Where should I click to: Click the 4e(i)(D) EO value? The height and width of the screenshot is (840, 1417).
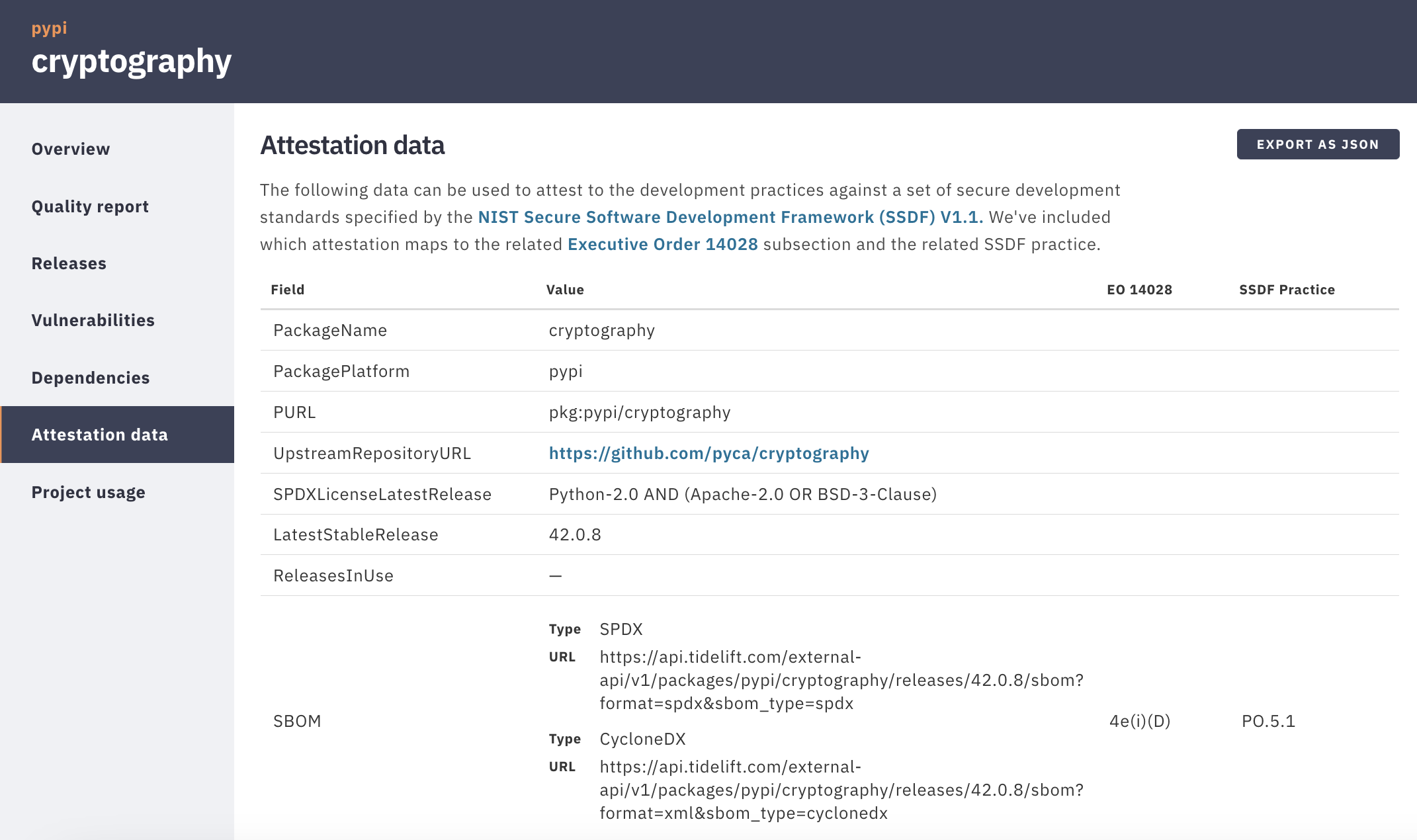pyautogui.click(x=1140, y=721)
